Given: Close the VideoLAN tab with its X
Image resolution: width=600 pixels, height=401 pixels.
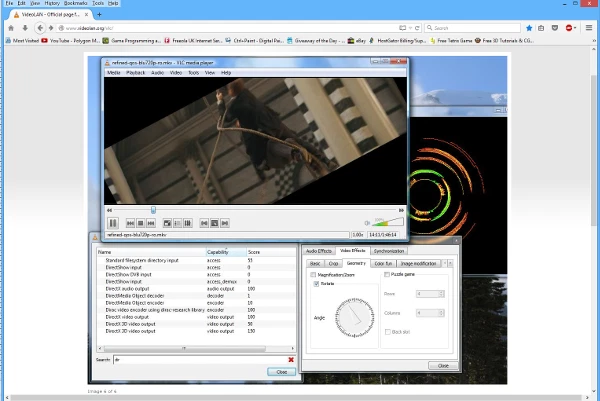Looking at the screenshot, I should click(86, 15).
